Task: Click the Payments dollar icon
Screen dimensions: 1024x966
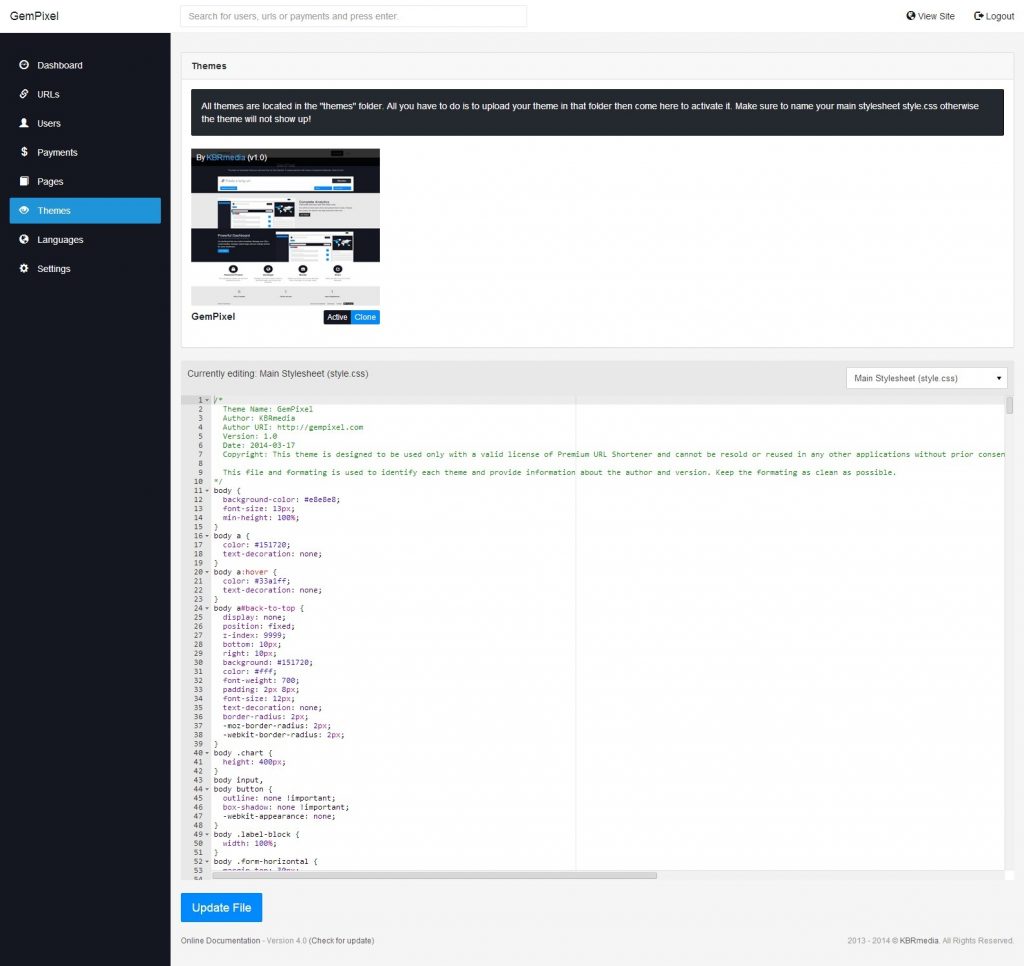Action: (x=24, y=152)
